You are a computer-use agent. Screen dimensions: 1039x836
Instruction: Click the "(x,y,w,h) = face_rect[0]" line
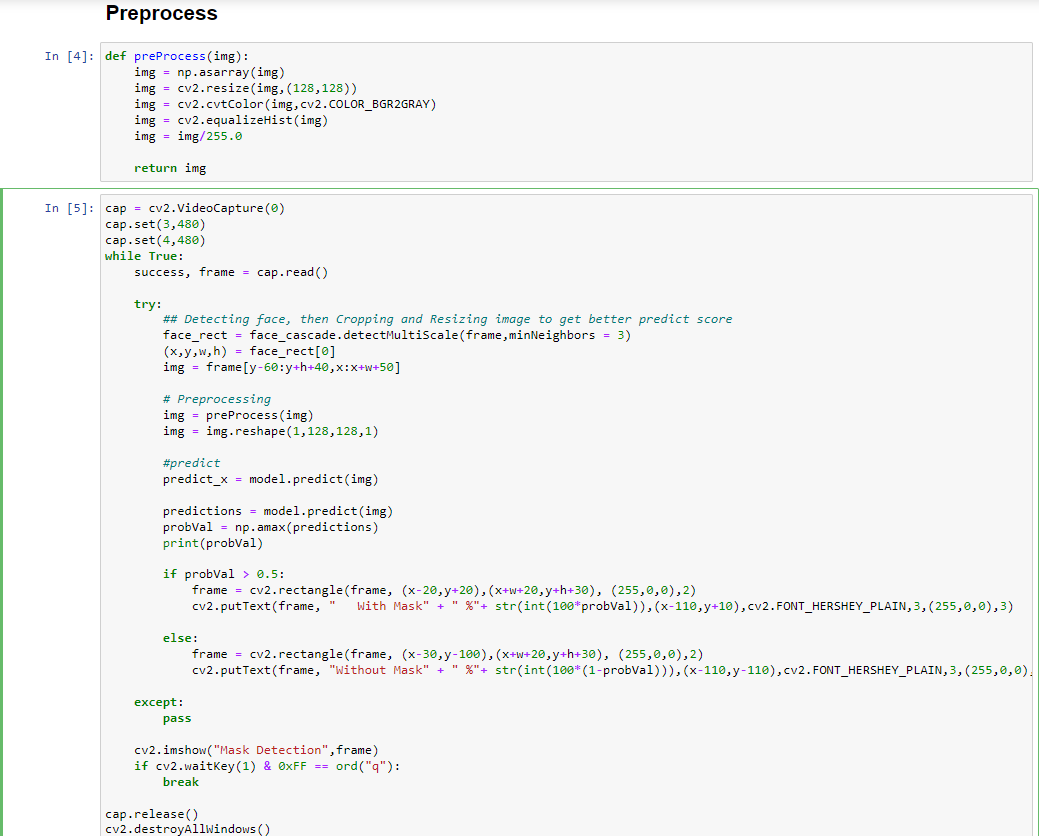point(249,351)
